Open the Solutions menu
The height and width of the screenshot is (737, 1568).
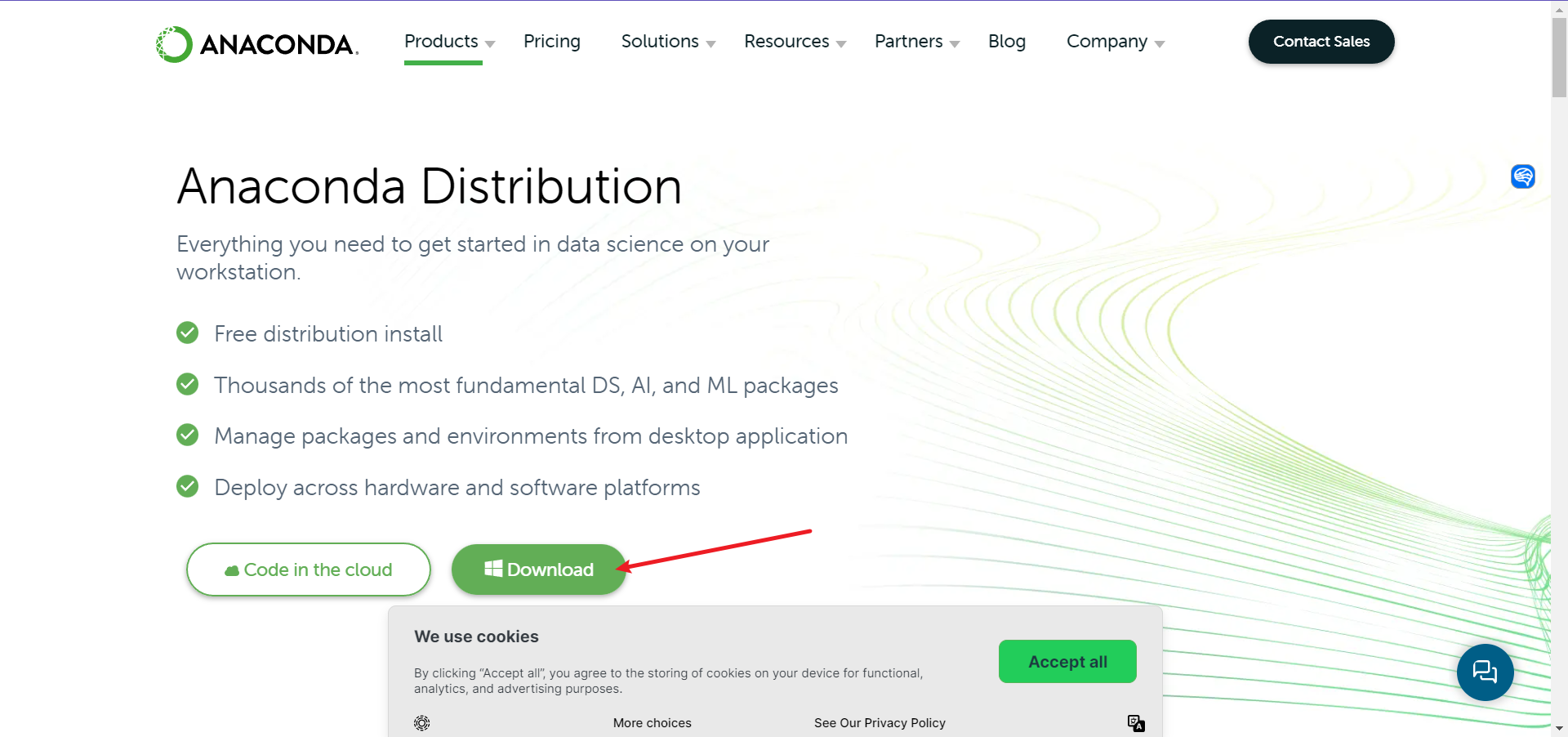660,41
